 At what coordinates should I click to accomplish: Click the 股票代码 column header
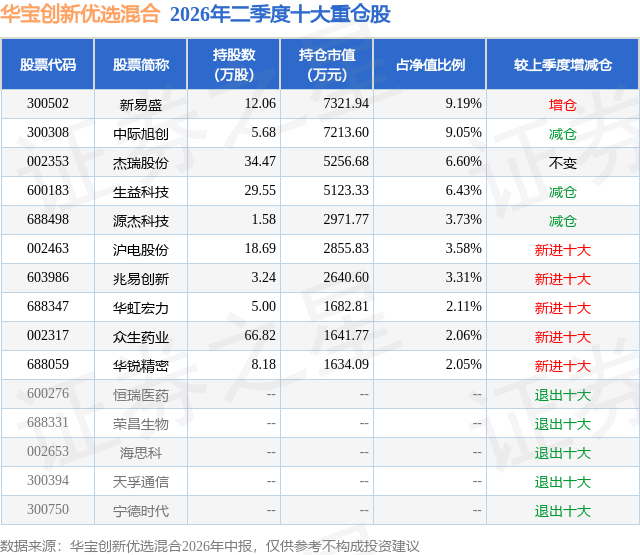click(x=48, y=64)
